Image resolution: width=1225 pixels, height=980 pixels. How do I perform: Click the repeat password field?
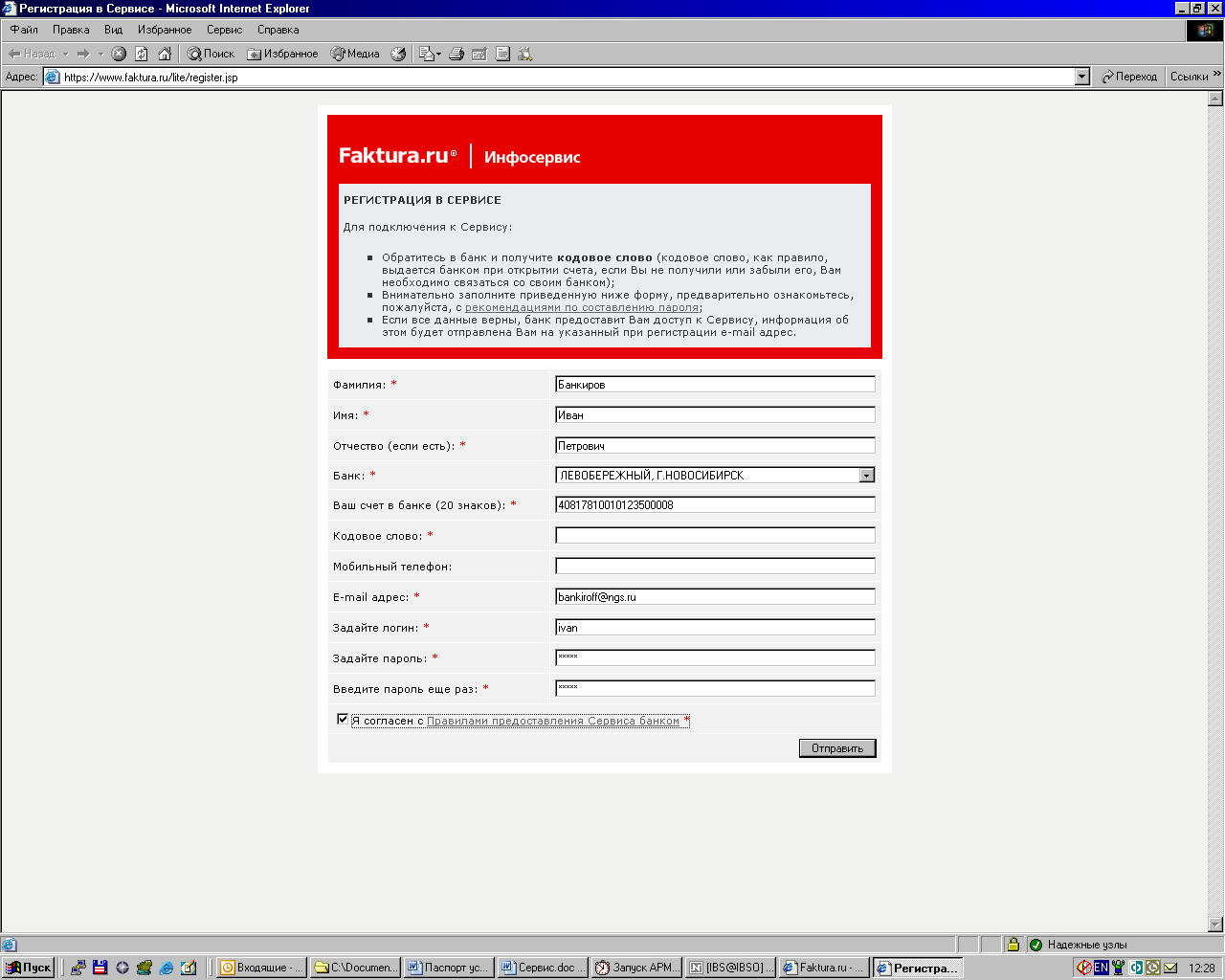(715, 688)
